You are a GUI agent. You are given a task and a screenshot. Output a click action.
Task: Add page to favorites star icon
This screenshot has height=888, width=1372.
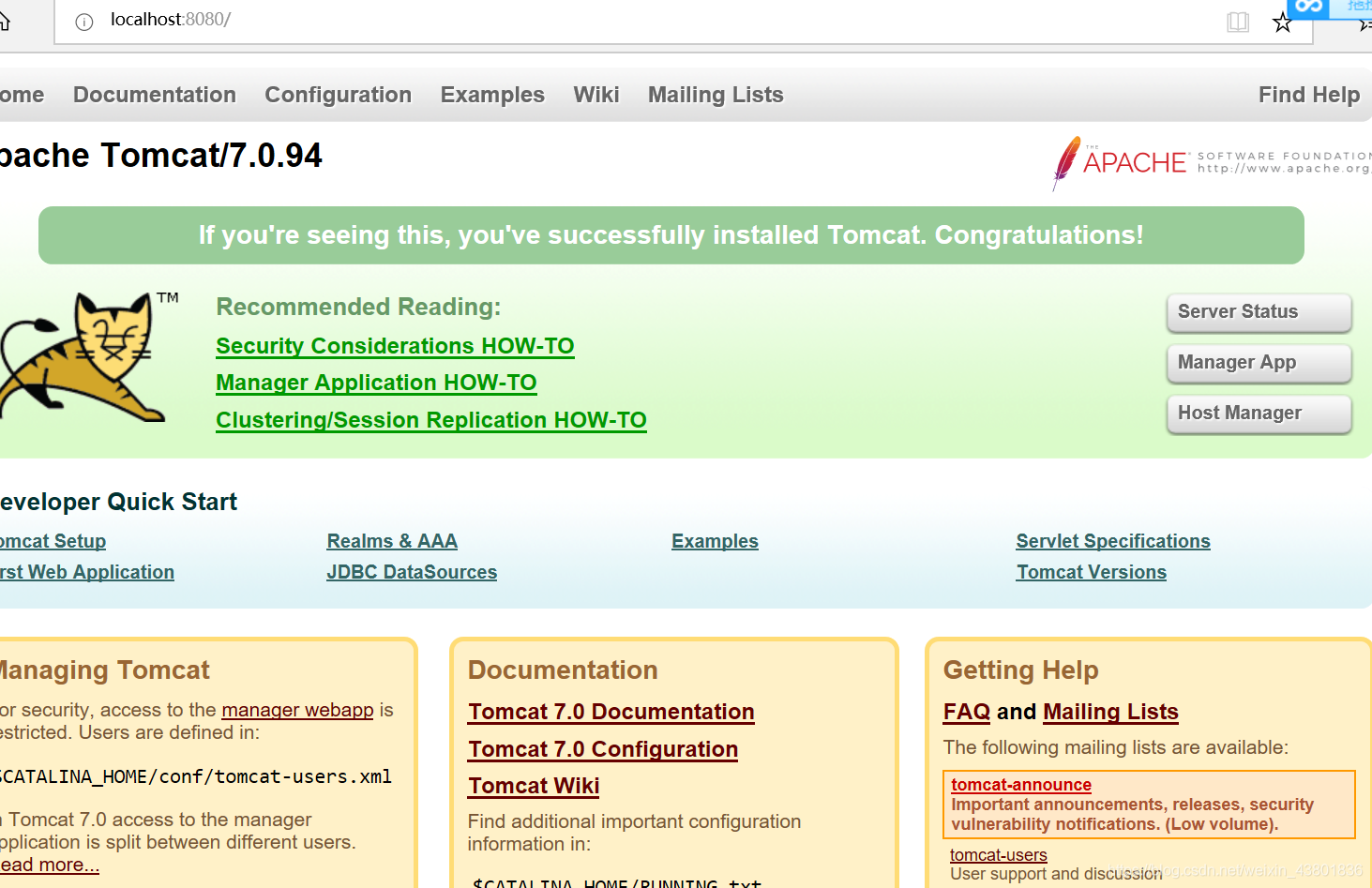tap(1282, 22)
